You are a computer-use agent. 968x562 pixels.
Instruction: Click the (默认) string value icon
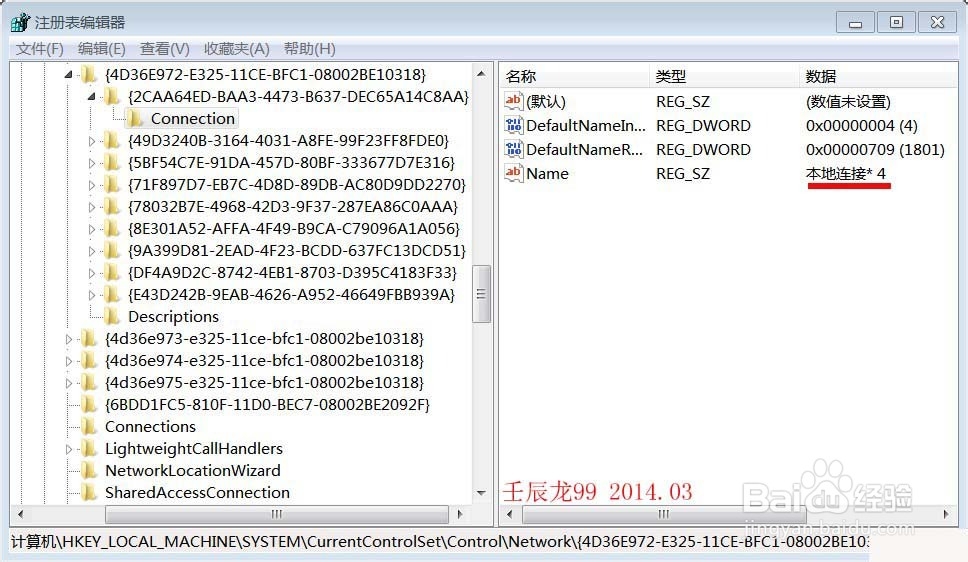(514, 101)
